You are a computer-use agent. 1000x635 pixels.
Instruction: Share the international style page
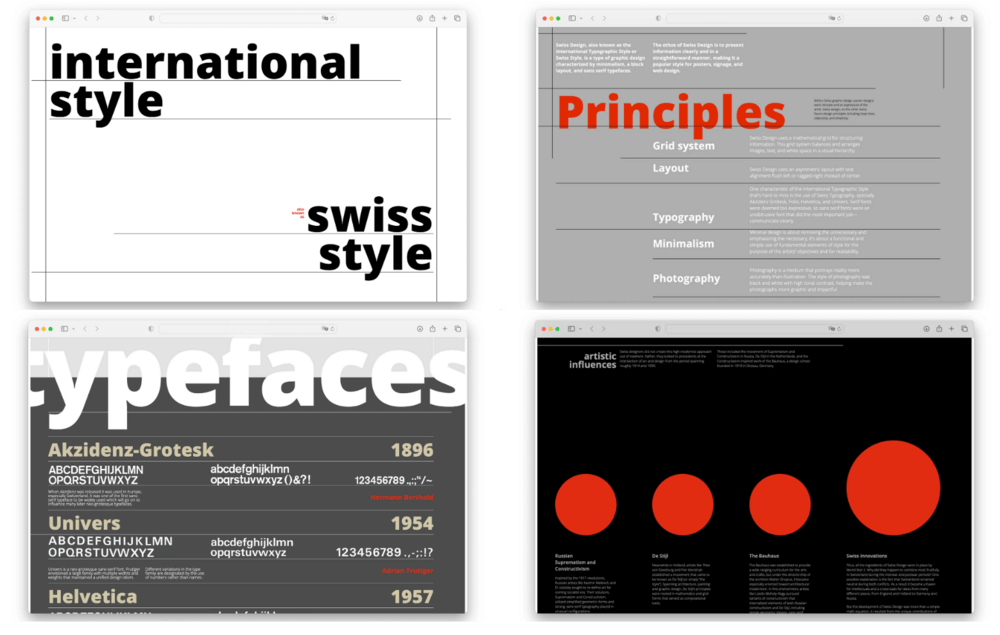click(432, 18)
